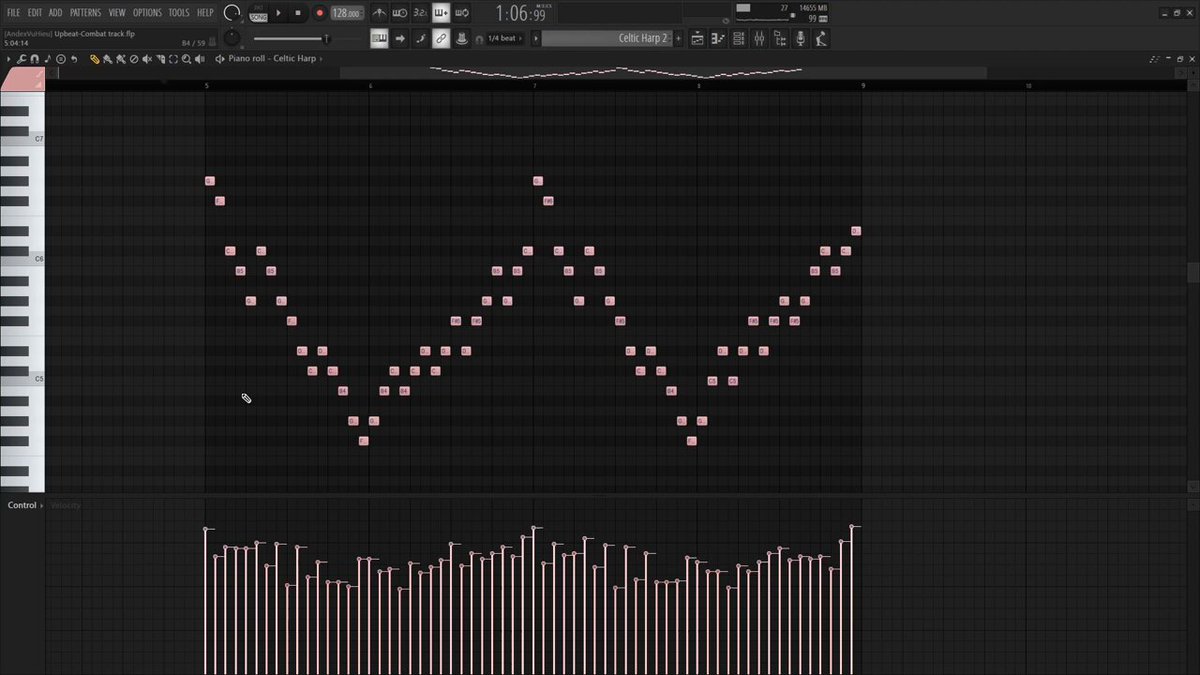This screenshot has width=1200, height=675.
Task: Activate the Select marquee tool
Action: point(173,59)
